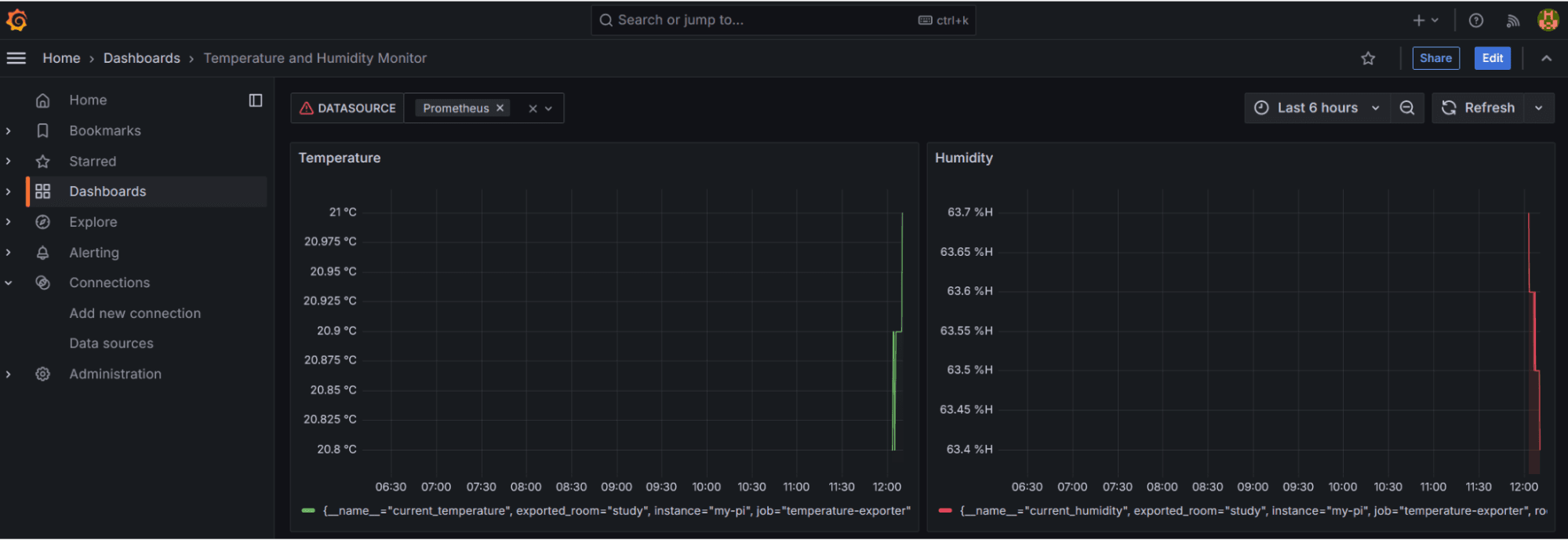Open Starred in the sidebar

93,161
